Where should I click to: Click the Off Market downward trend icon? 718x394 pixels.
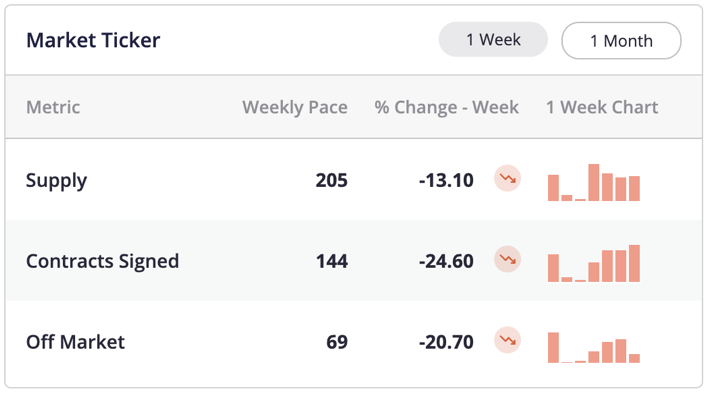pyautogui.click(x=507, y=340)
